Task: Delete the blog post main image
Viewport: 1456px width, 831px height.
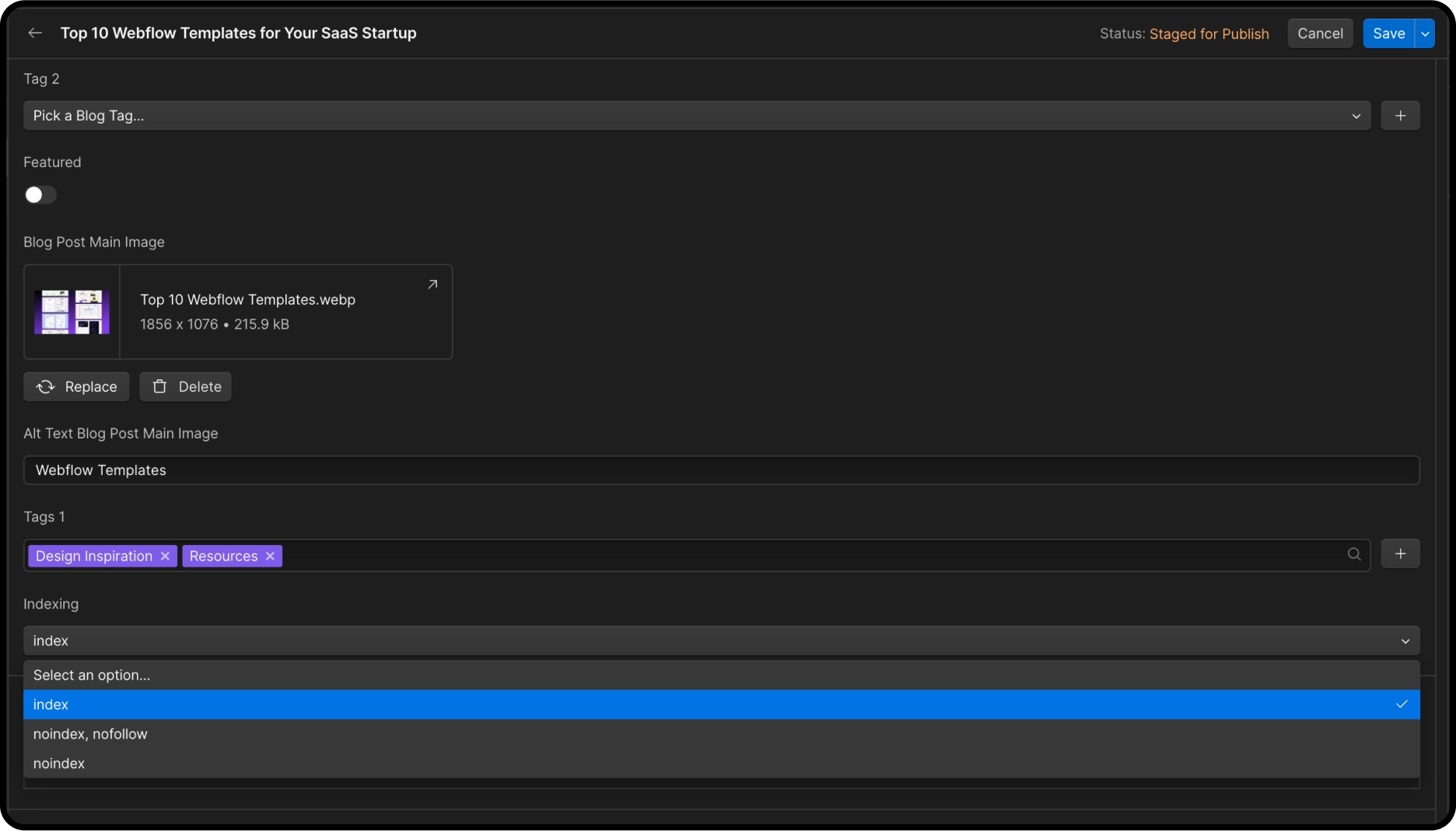Action: (x=185, y=387)
